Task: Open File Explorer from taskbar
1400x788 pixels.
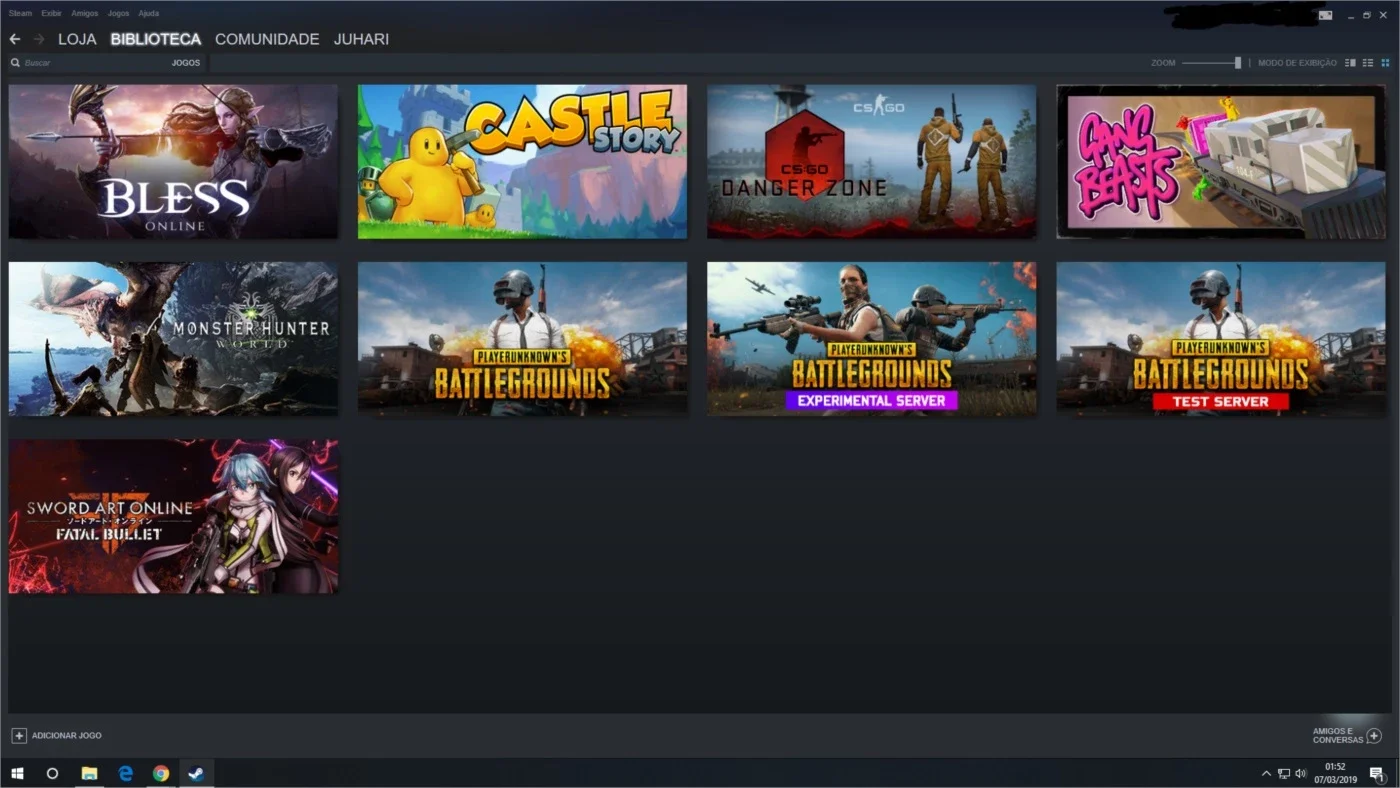Action: pyautogui.click(x=89, y=773)
